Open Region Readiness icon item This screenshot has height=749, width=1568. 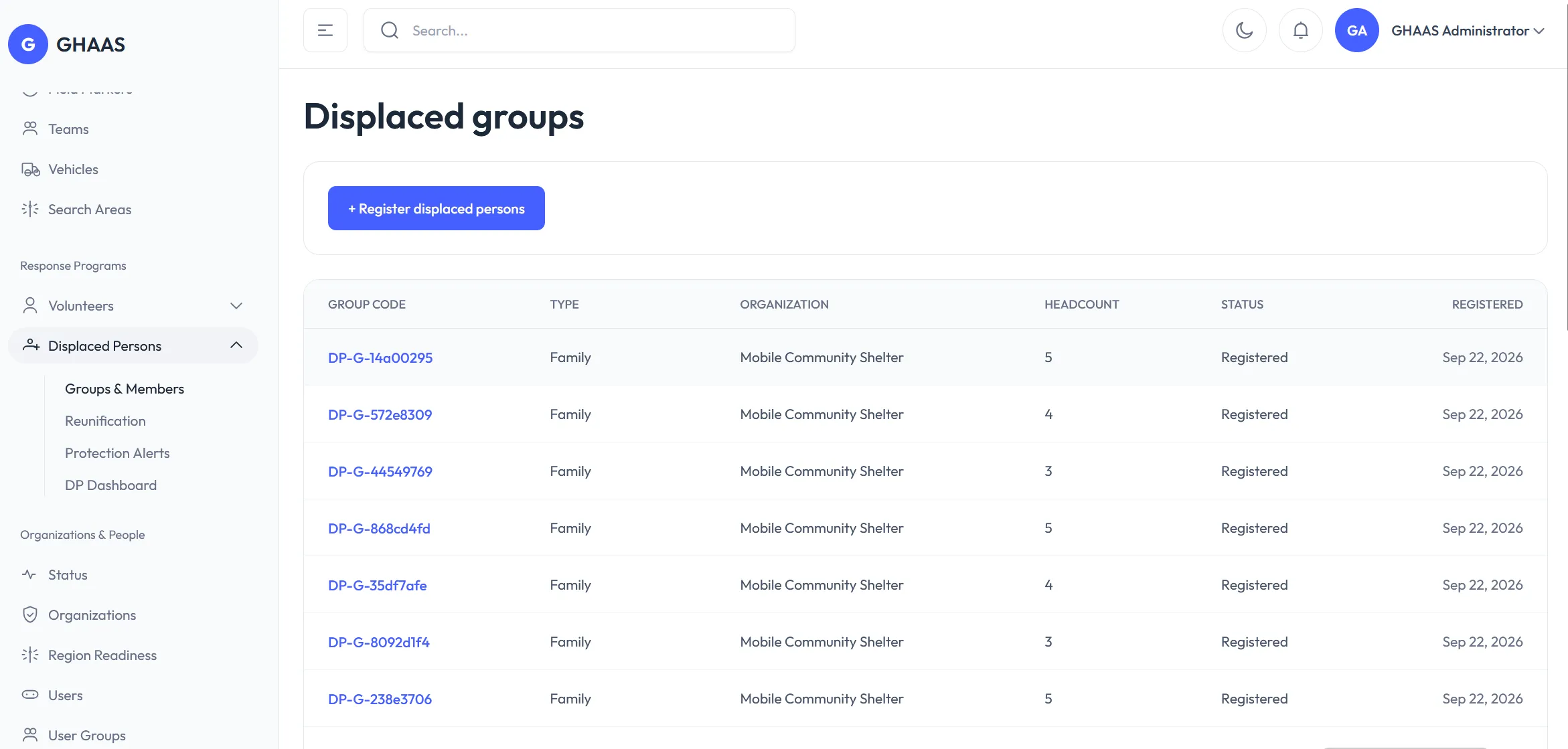(x=30, y=655)
